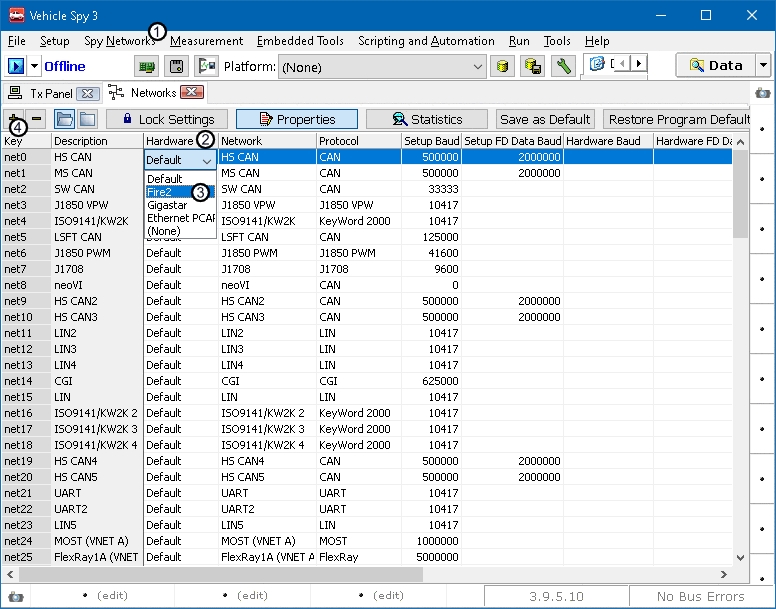The height and width of the screenshot is (609, 776).
Task: Toggle the Properties view button
Action: pyautogui.click(x=296, y=119)
